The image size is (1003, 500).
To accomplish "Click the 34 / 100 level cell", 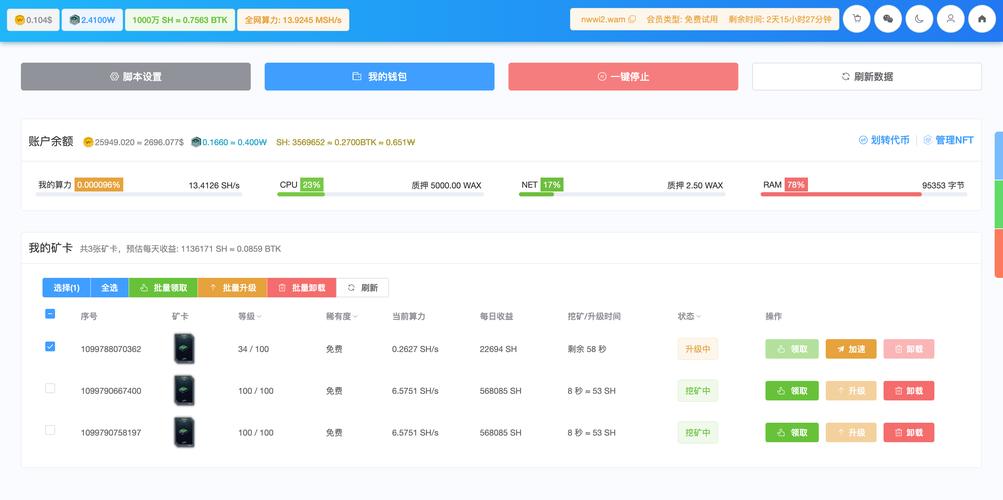I will [x=251, y=349].
